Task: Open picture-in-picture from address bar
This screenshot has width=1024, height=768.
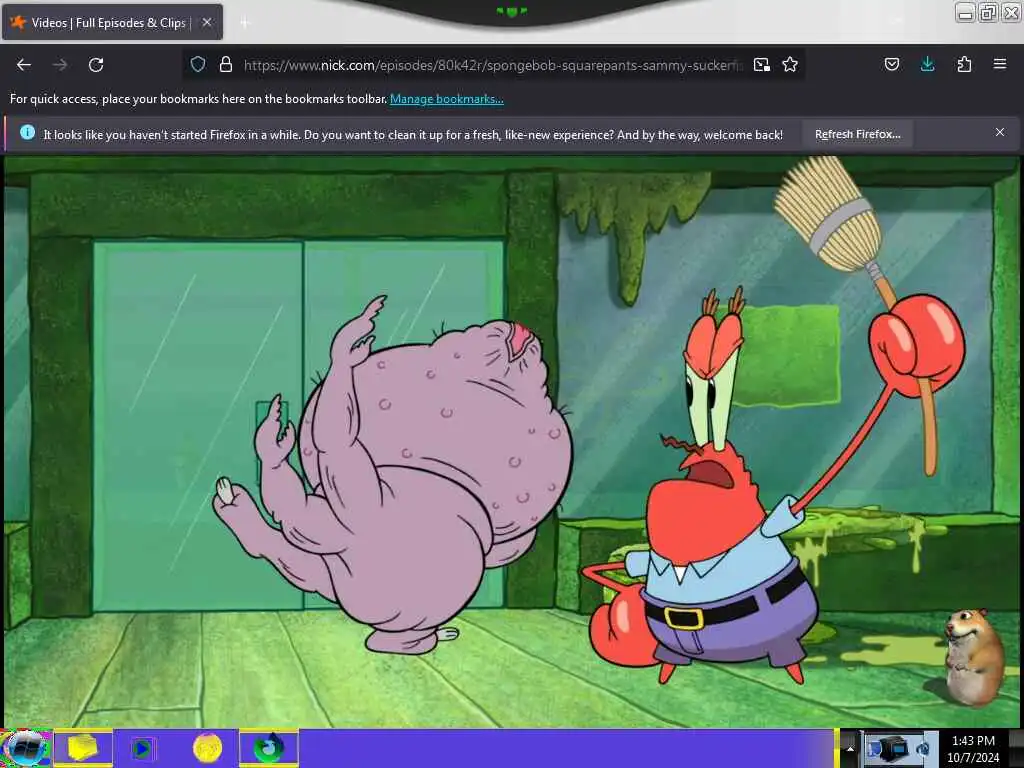Action: [x=761, y=65]
